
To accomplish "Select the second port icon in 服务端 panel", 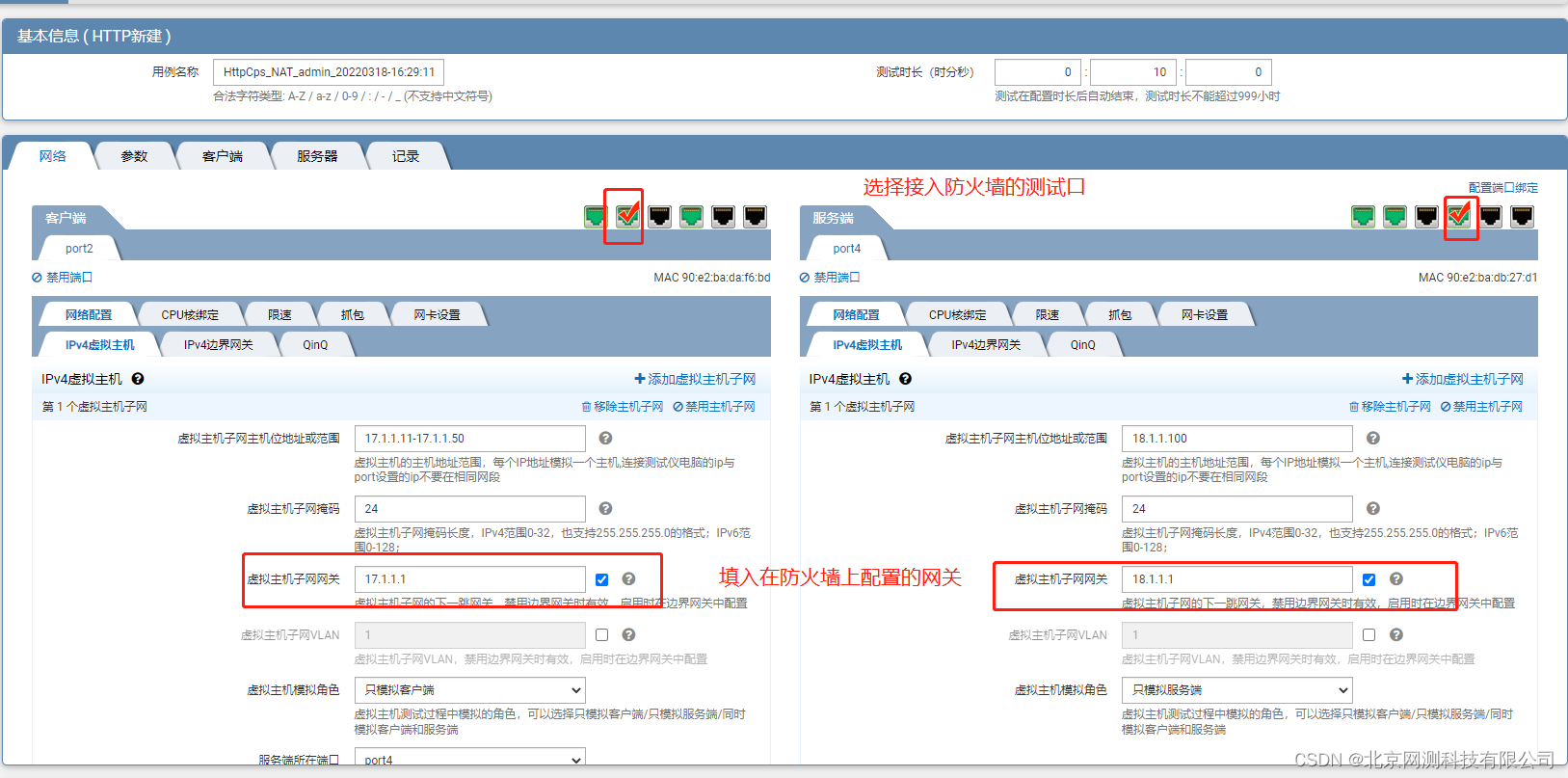I will point(1395,216).
